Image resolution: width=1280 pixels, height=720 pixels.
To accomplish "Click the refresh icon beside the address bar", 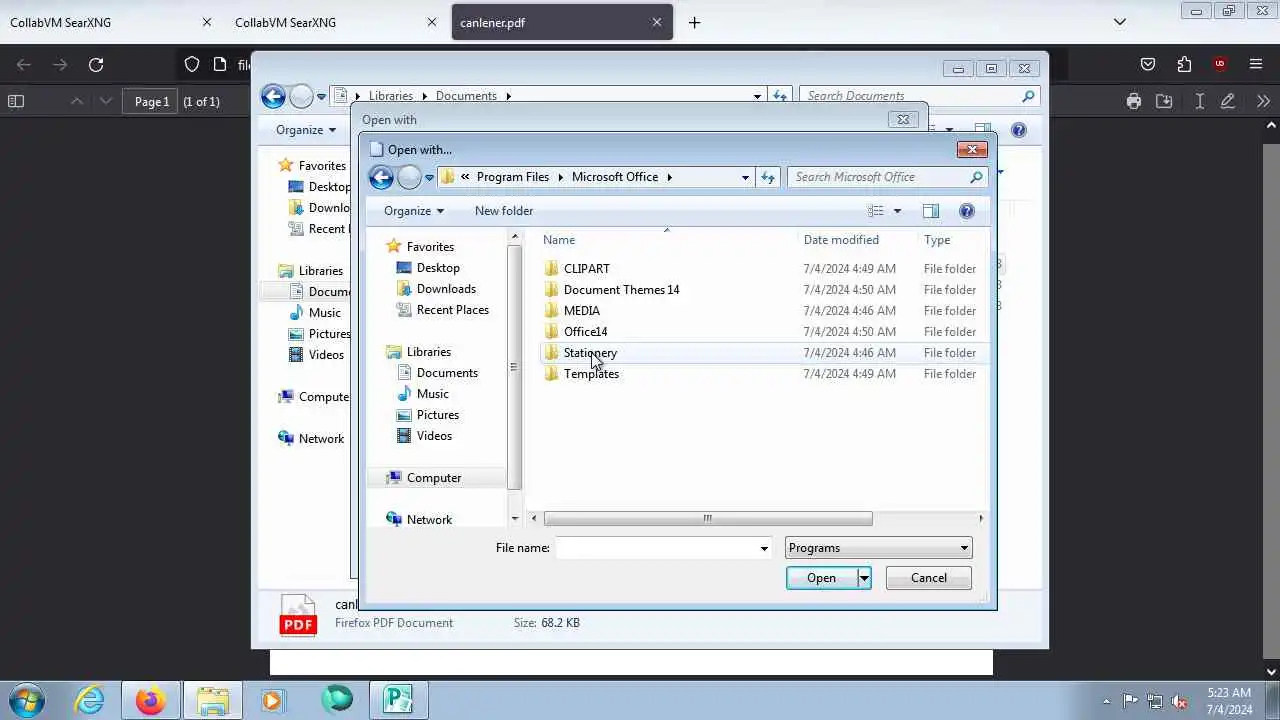I will [x=768, y=177].
